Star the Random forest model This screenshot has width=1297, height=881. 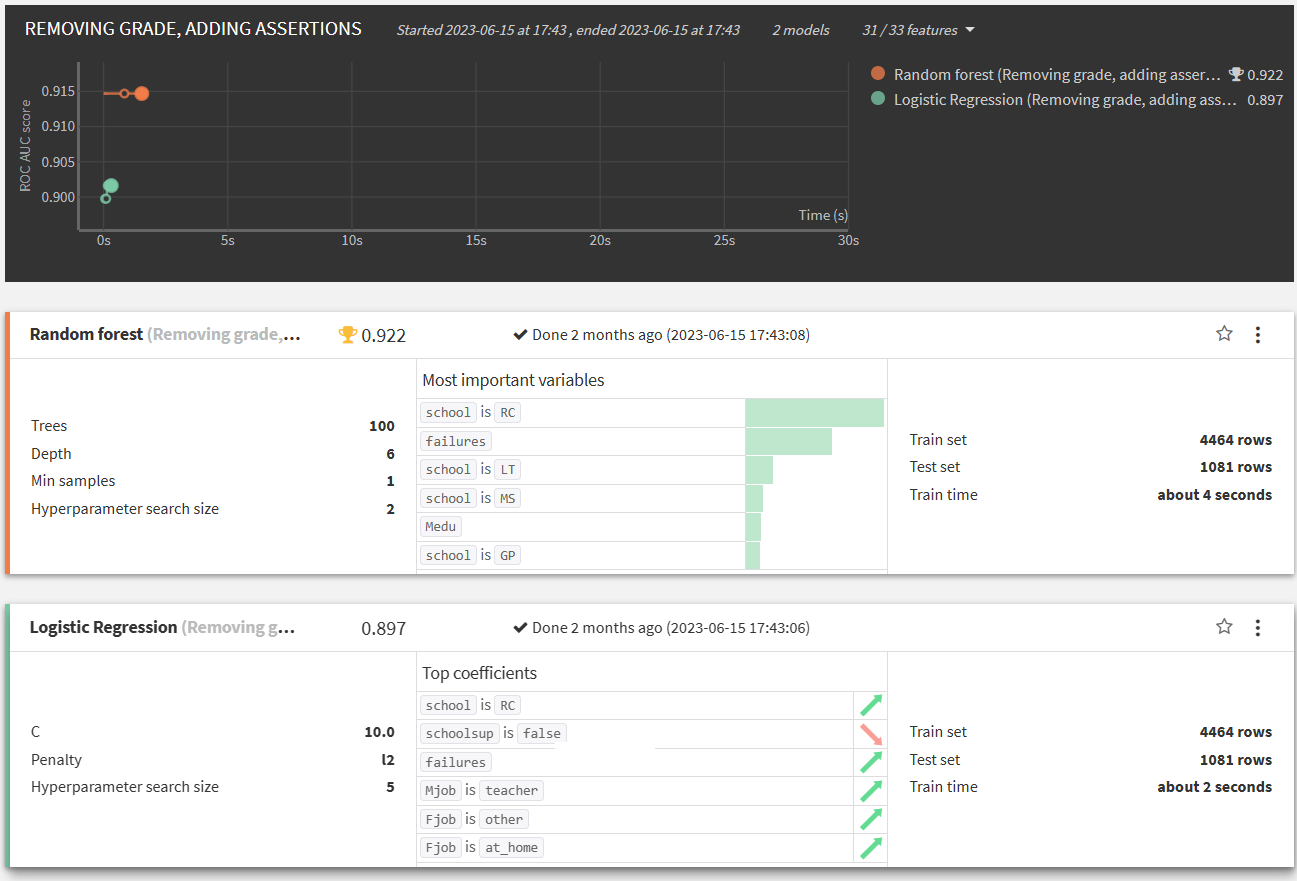pyautogui.click(x=1224, y=334)
